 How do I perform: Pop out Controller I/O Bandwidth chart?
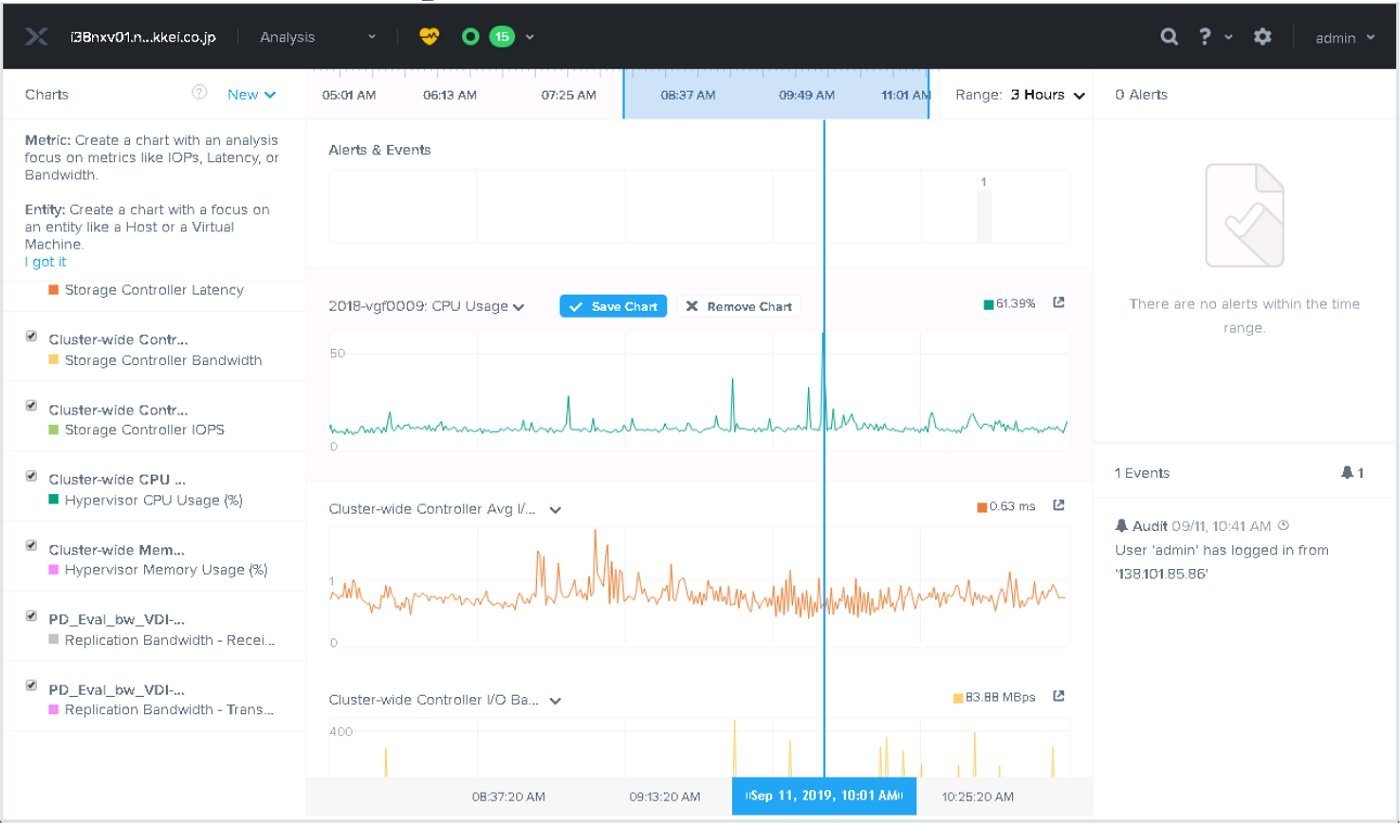point(1059,696)
